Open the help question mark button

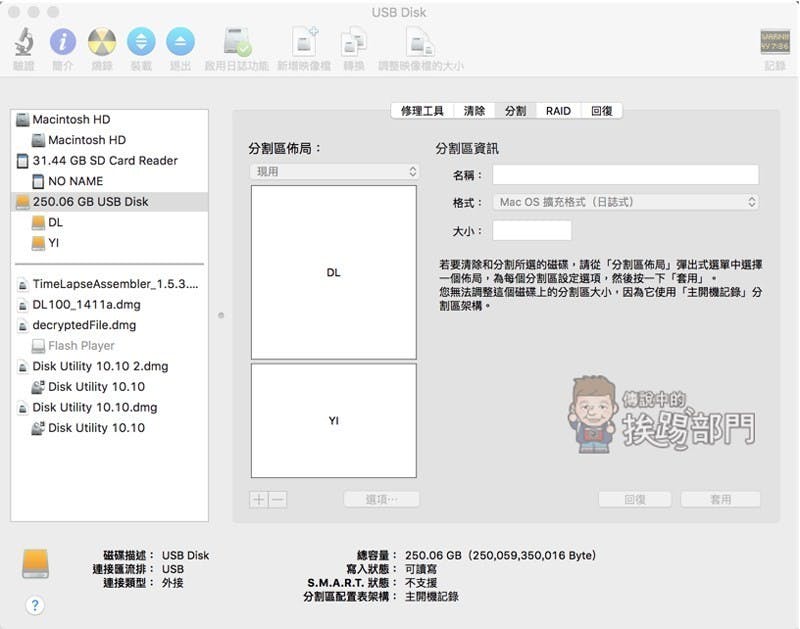click(35, 606)
